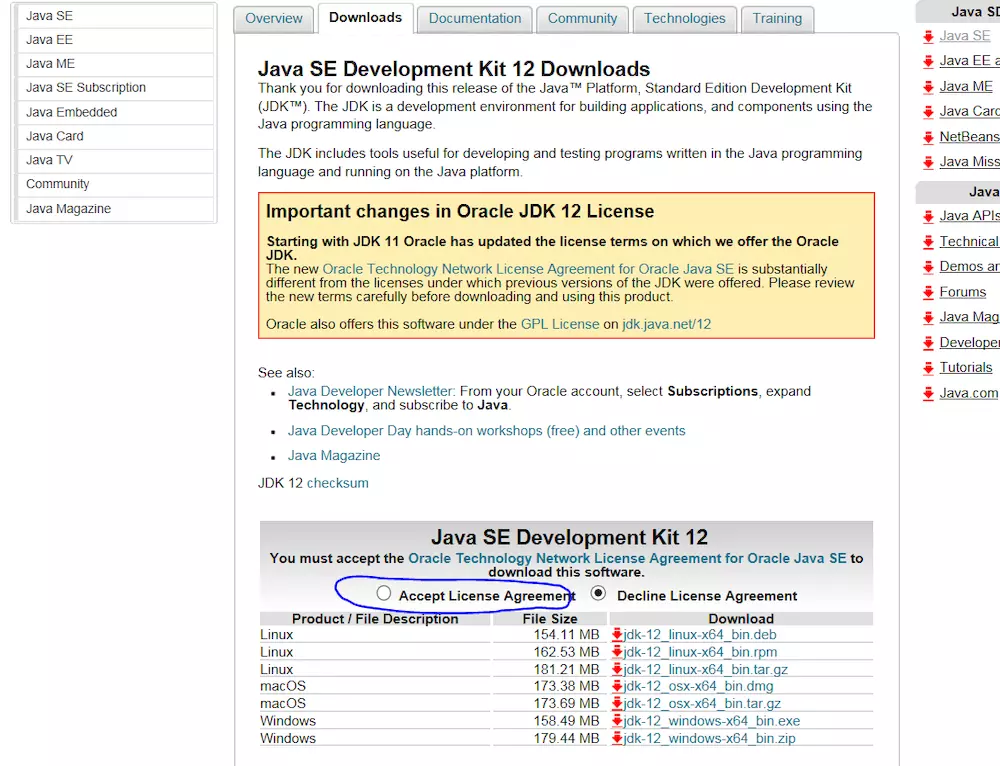This screenshot has height=766, width=1000.
Task: Download jdk-12_osx-x64_bin.tar.gz file link
Action: 702,703
